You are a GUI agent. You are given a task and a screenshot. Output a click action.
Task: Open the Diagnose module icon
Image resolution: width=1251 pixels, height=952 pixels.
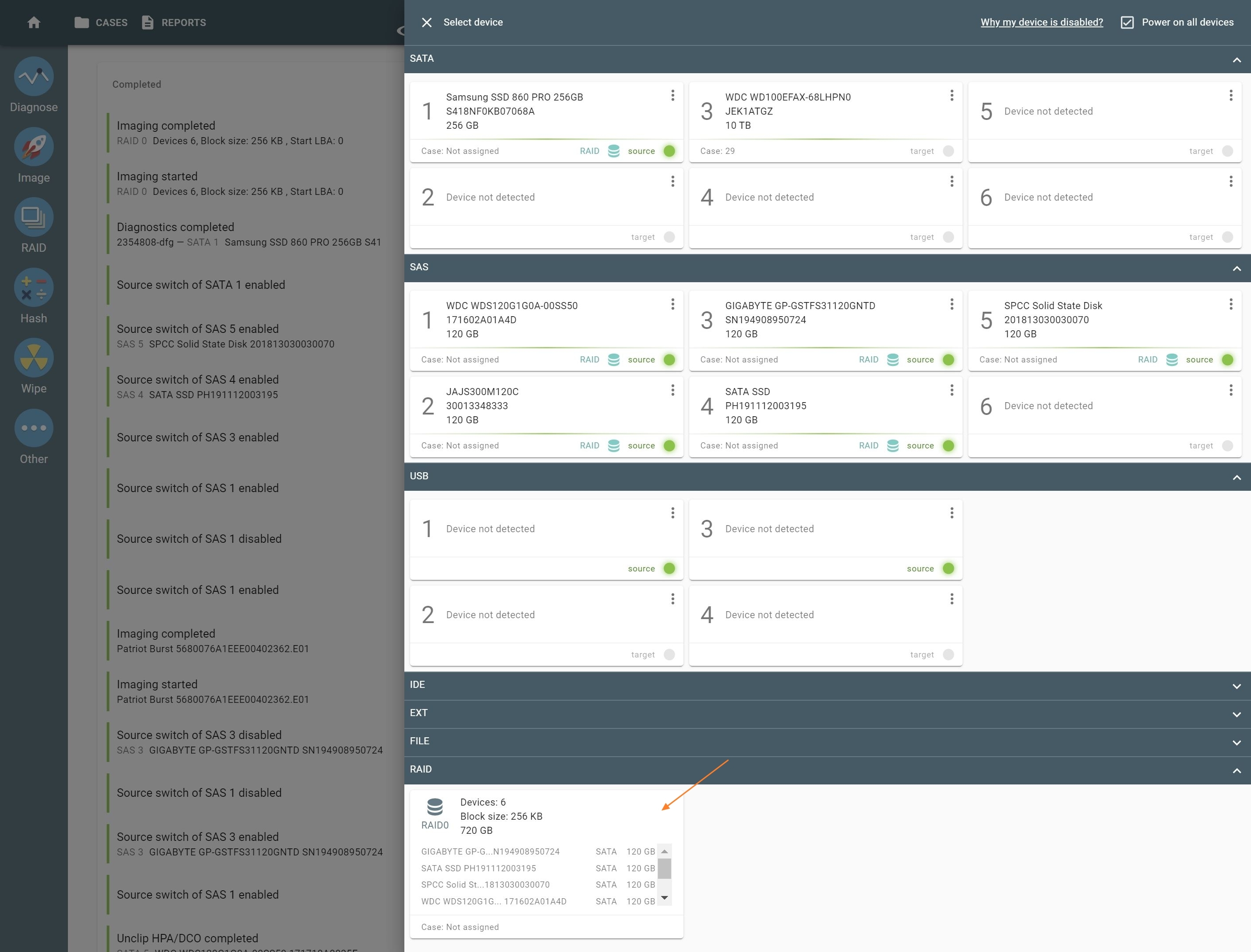click(x=34, y=76)
